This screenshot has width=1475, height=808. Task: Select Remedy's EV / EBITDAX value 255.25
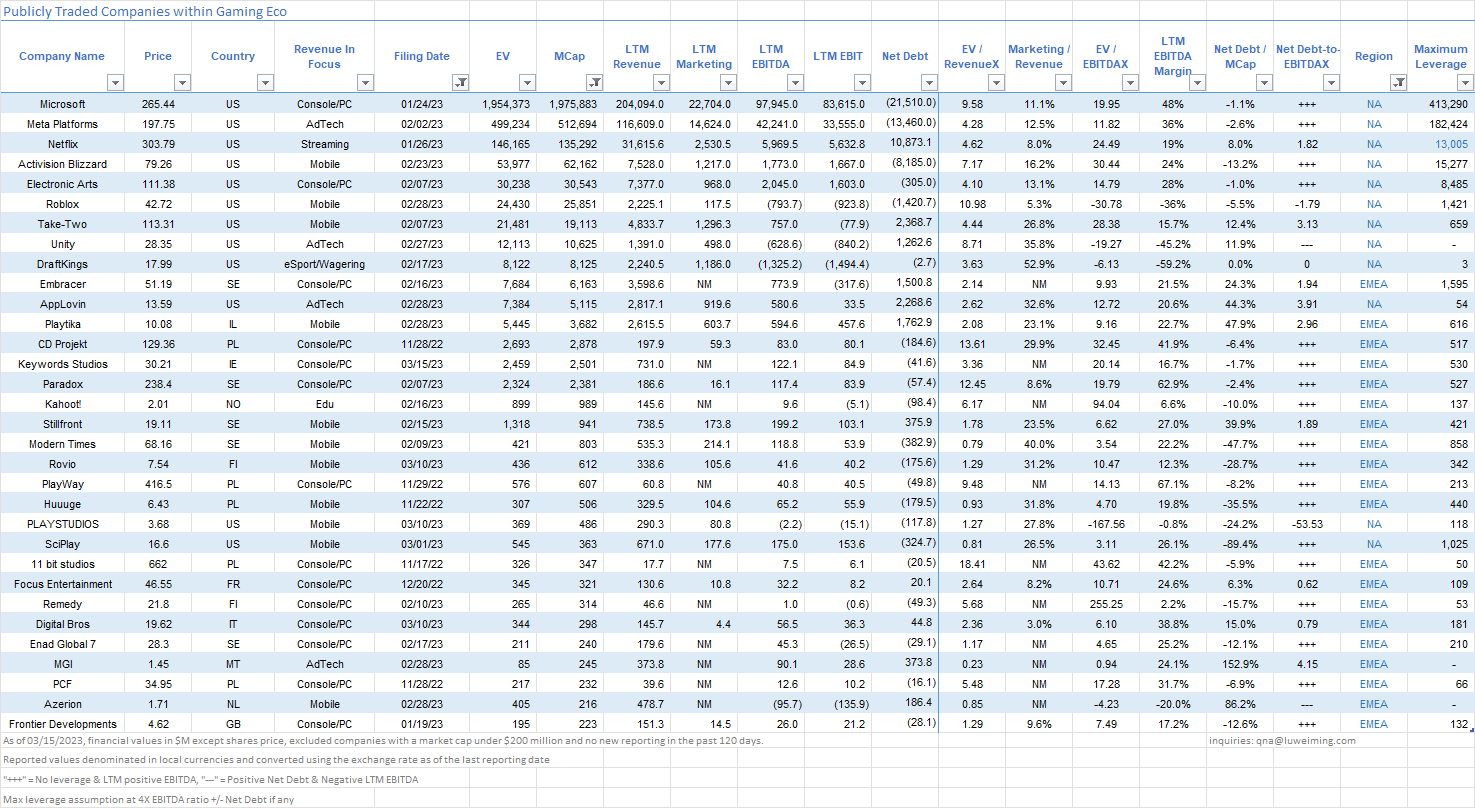click(x=1106, y=604)
